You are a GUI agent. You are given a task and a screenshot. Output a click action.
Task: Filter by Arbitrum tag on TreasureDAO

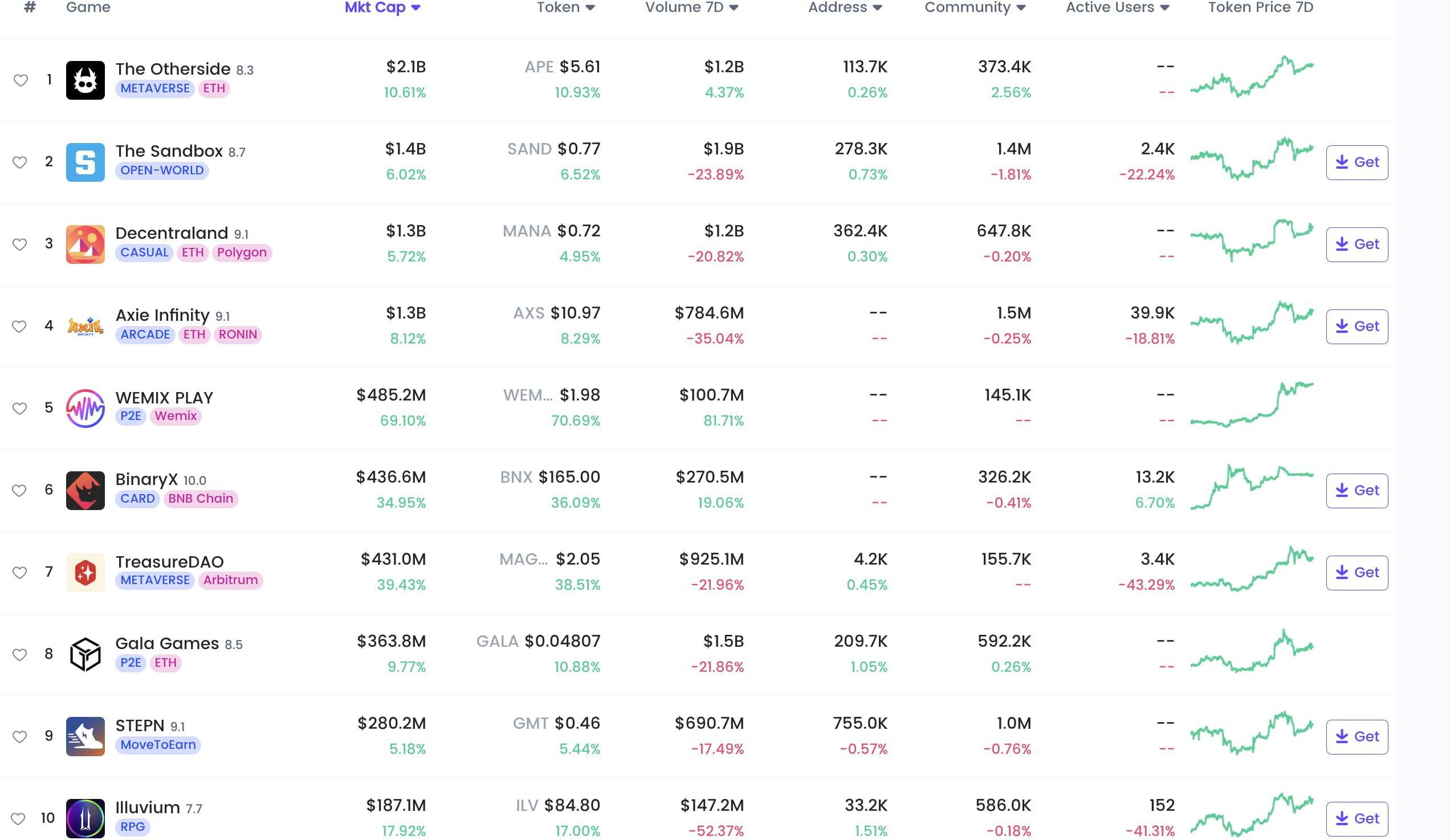230,580
